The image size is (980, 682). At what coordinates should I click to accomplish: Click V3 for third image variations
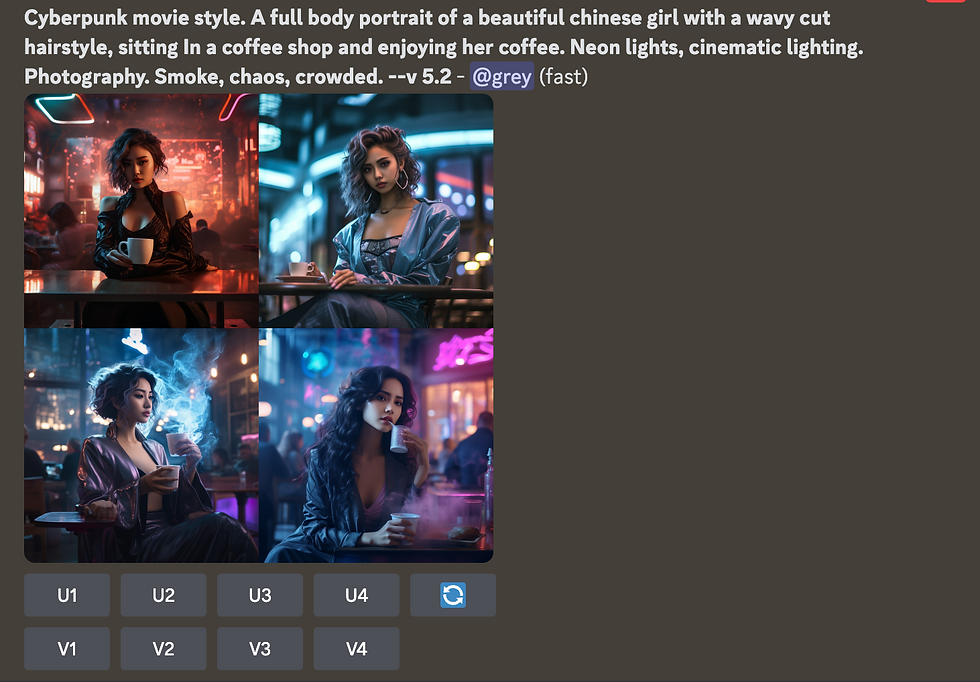coord(260,649)
